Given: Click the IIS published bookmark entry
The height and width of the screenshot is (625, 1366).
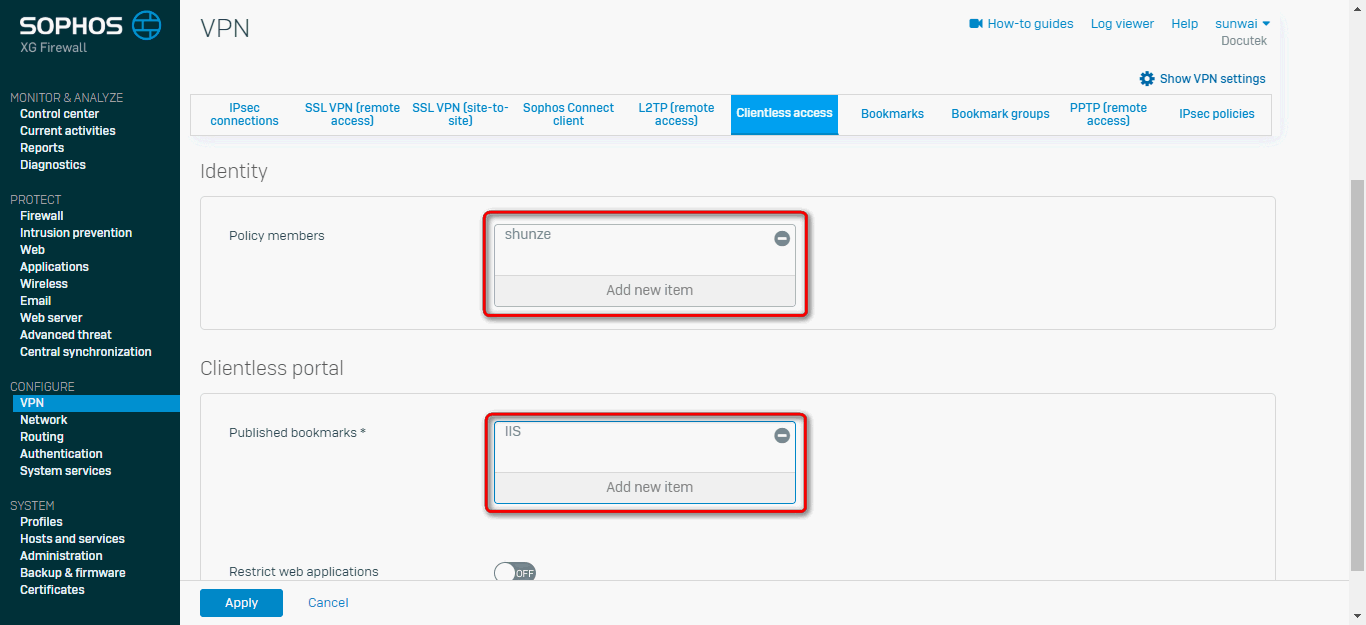Looking at the screenshot, I should pyautogui.click(x=513, y=432).
